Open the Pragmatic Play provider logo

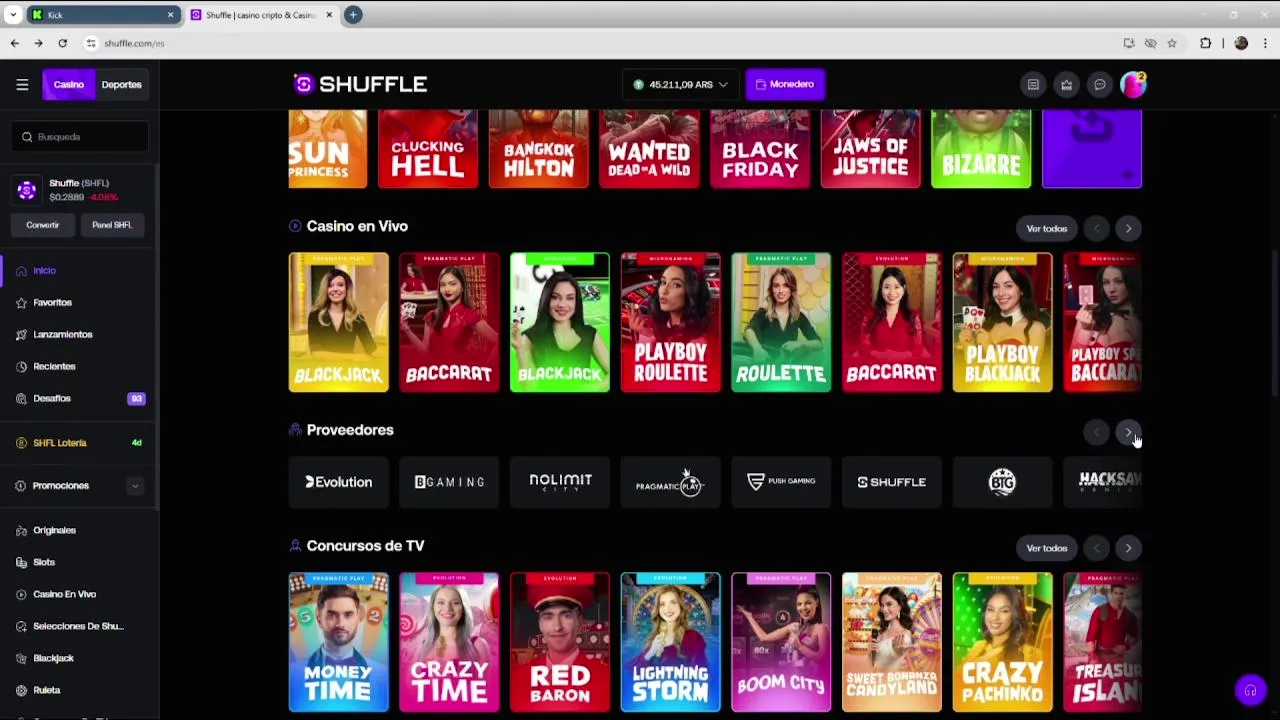pos(670,482)
